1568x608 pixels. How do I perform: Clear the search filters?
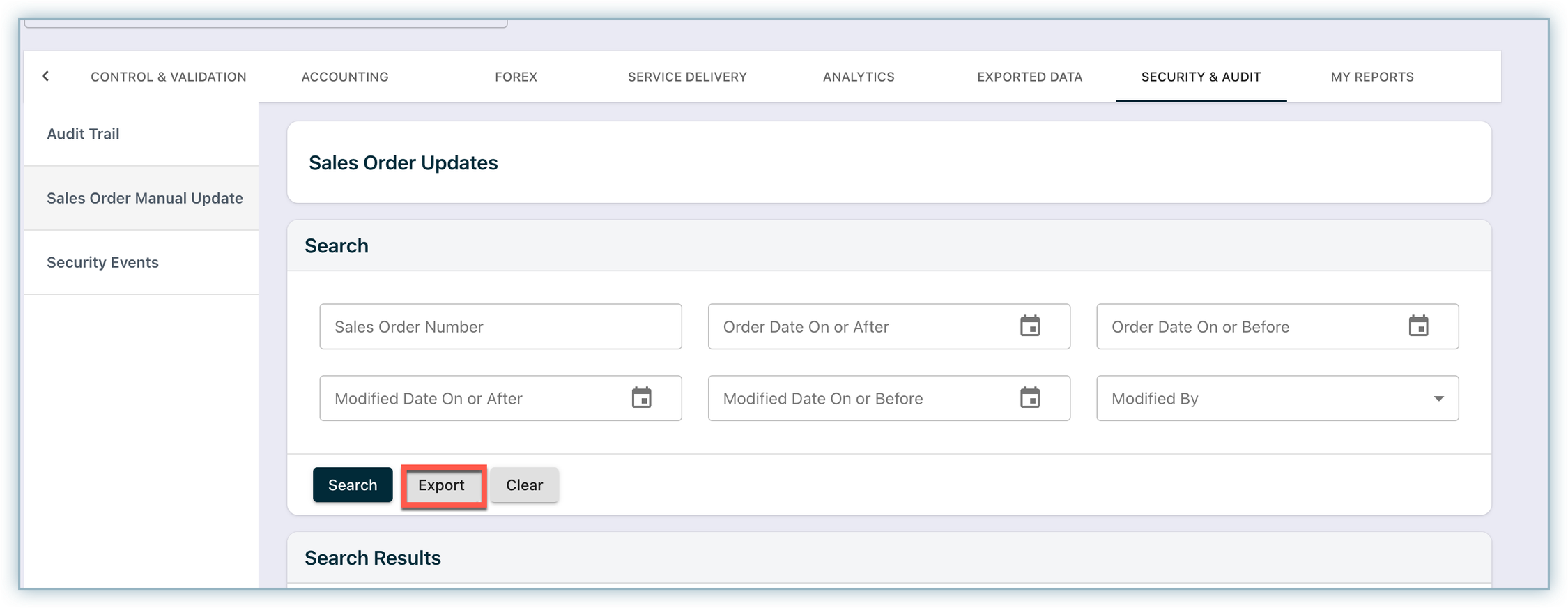click(524, 485)
